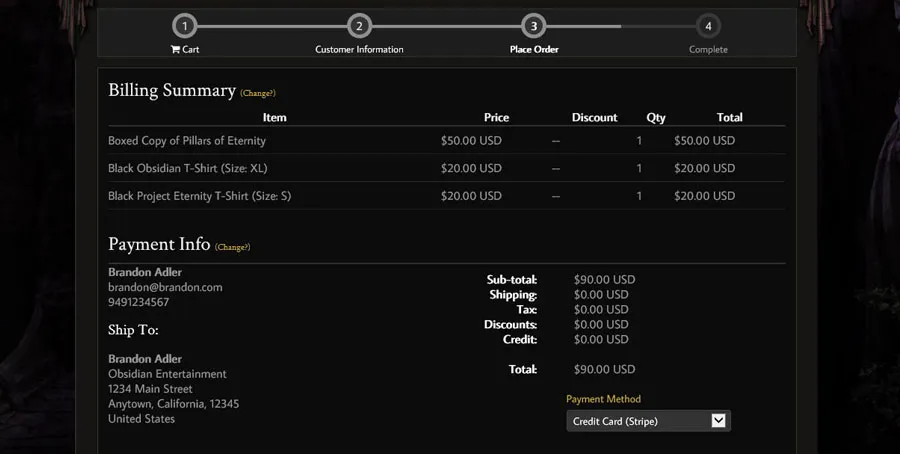Viewport: 900px width, 454px height.
Task: Click the Discounts $0.00 USD value
Action: coord(601,324)
